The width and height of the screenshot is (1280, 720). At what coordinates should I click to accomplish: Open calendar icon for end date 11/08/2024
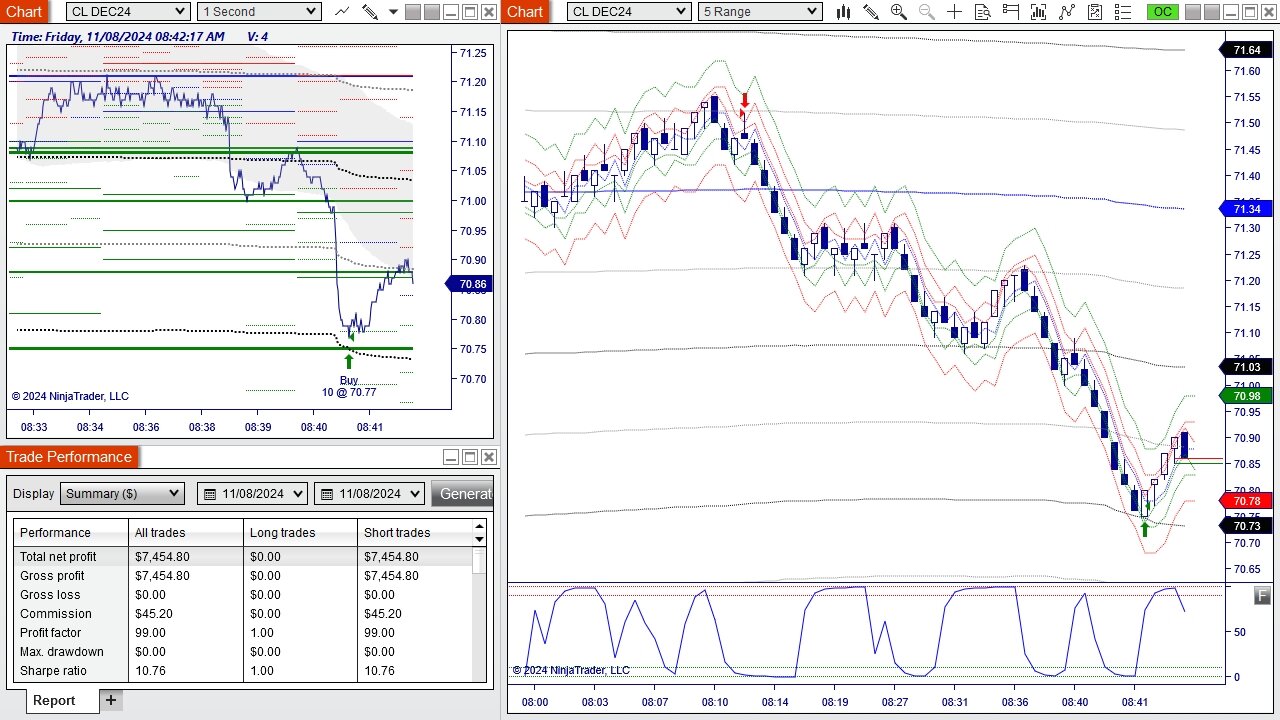[x=327, y=493]
